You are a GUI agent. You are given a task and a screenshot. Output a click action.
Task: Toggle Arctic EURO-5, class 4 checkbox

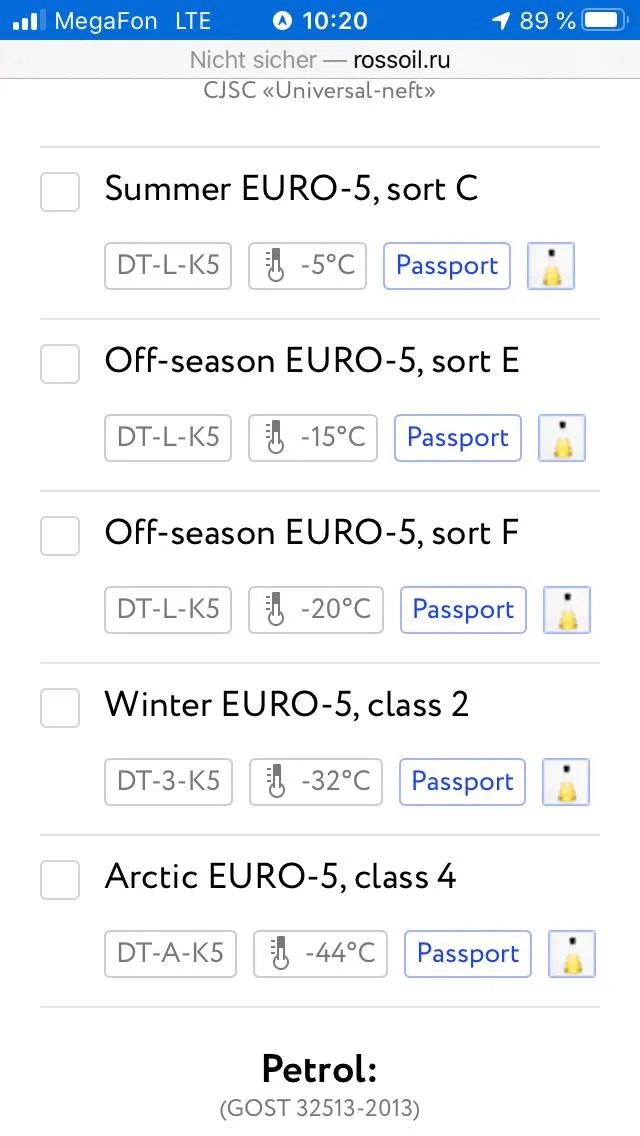pyautogui.click(x=60, y=880)
